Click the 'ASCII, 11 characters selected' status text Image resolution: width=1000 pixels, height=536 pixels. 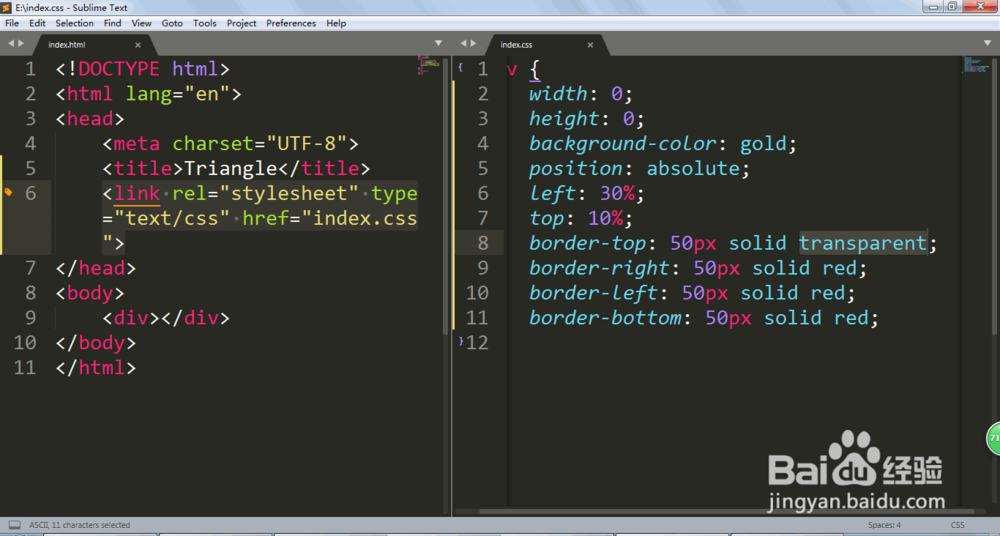click(x=79, y=525)
